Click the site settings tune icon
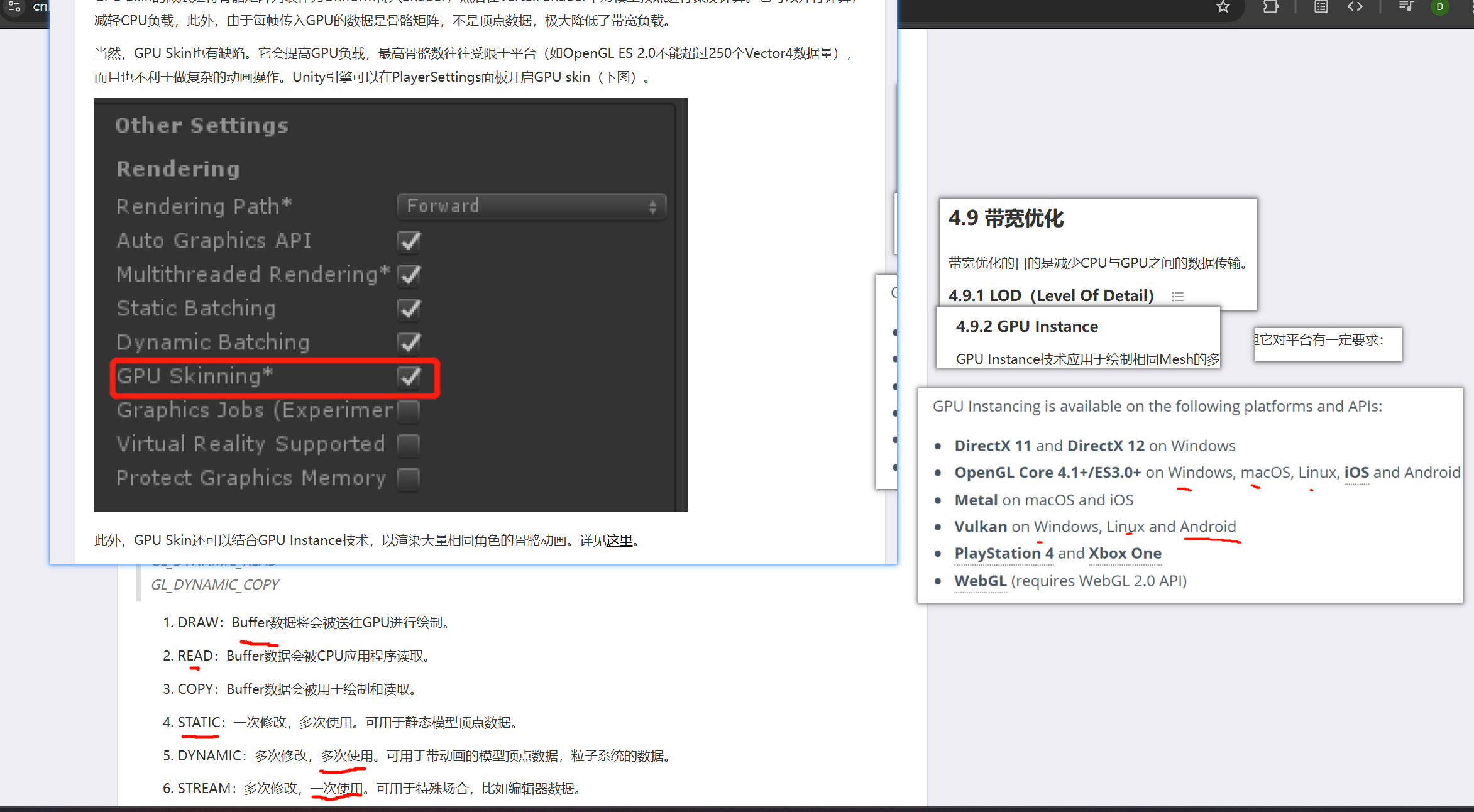 pyautogui.click(x=14, y=7)
